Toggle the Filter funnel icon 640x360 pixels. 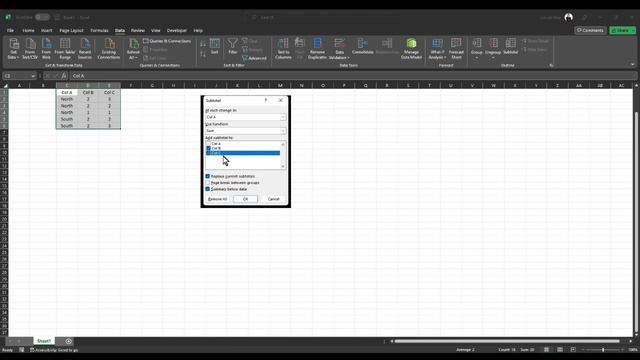(233, 46)
